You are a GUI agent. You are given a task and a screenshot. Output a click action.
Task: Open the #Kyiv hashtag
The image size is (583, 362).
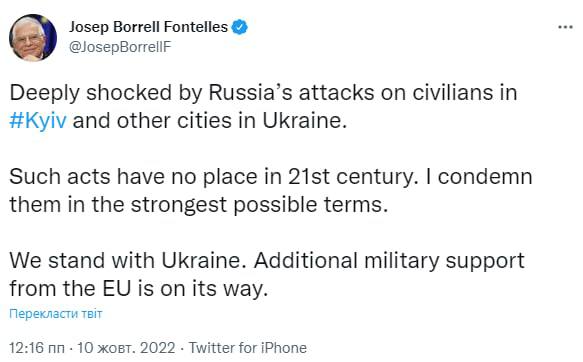point(38,121)
